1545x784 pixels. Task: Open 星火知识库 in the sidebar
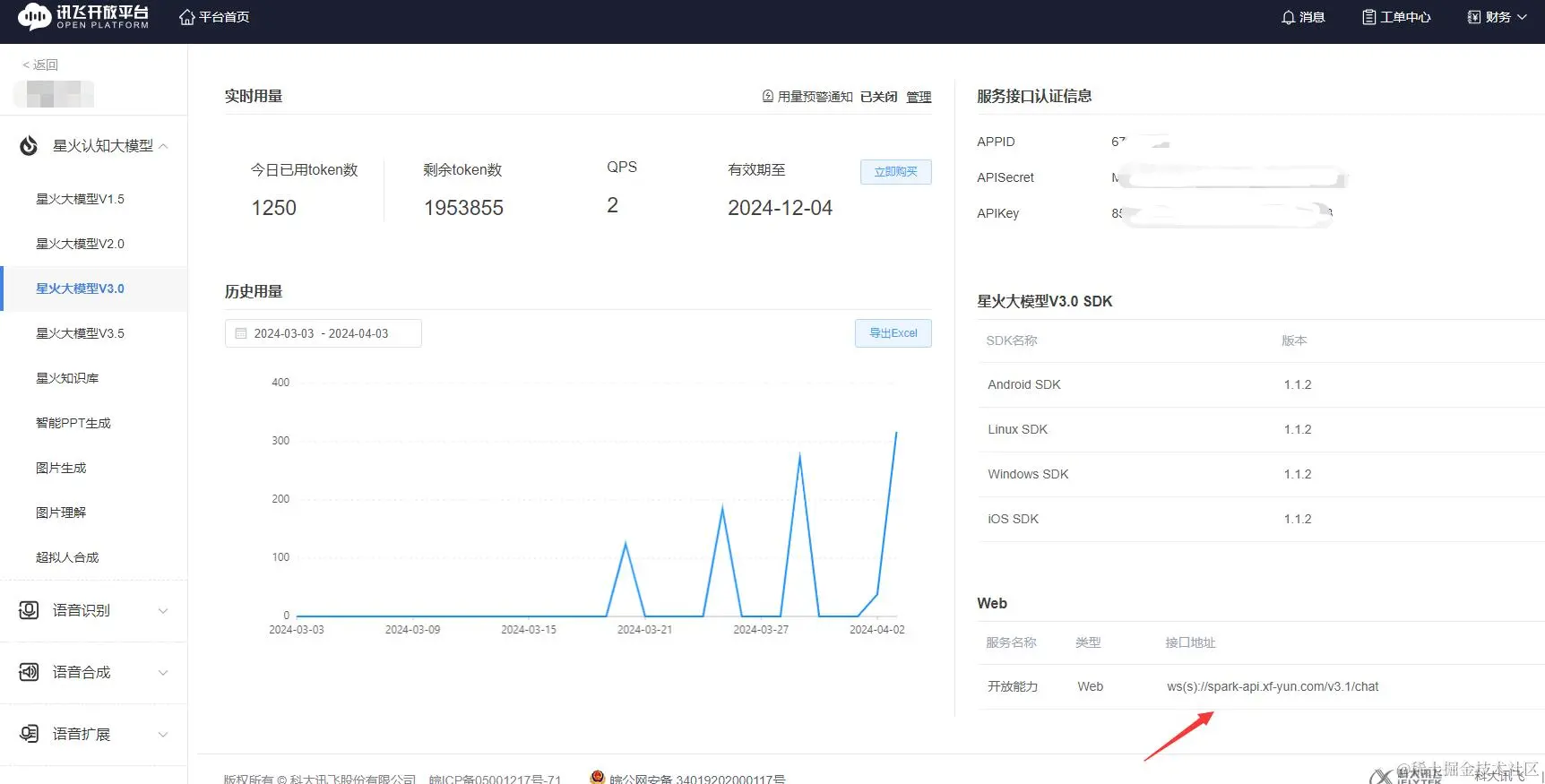[67, 378]
